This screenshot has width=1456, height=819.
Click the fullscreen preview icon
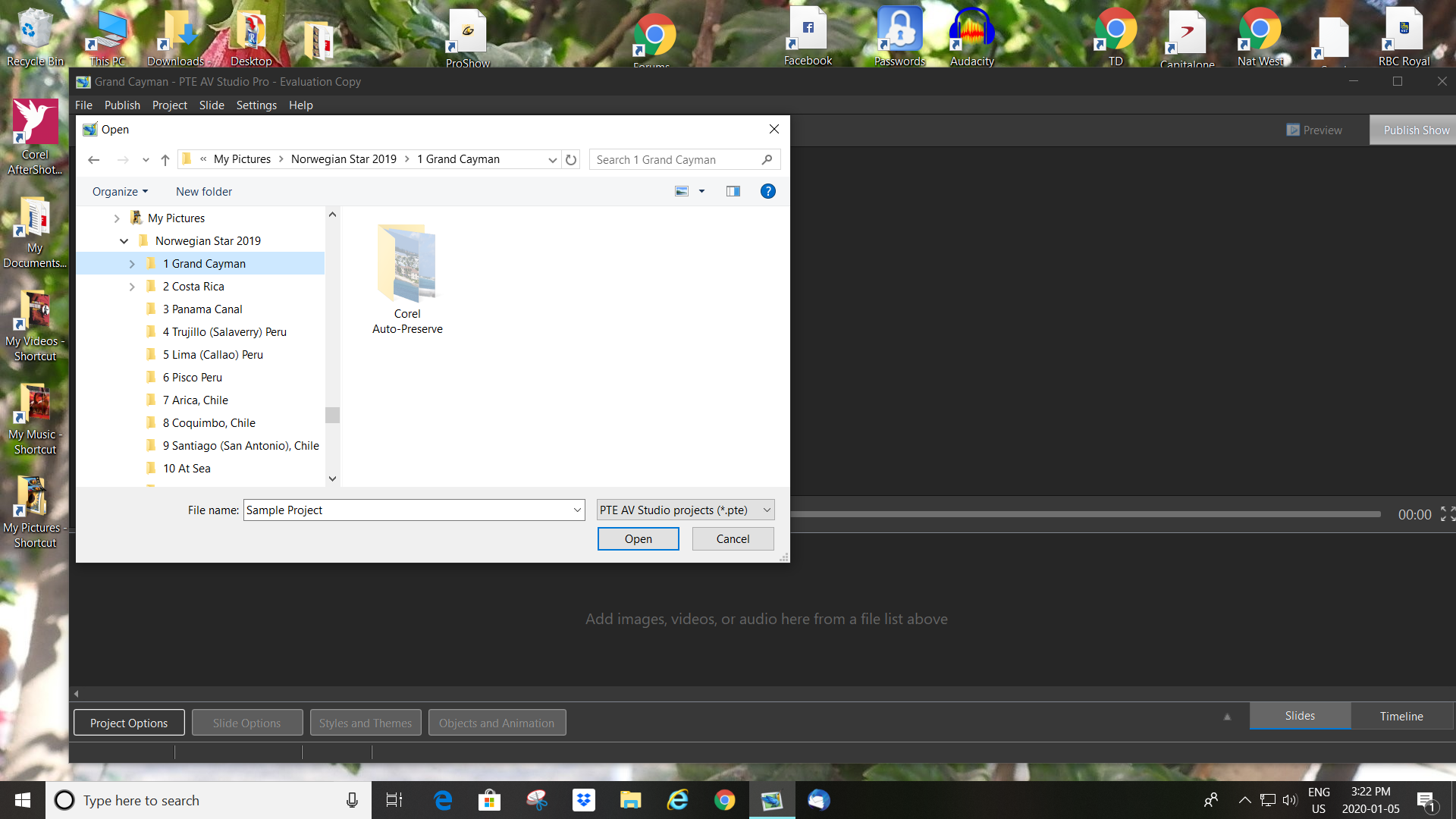(1447, 514)
